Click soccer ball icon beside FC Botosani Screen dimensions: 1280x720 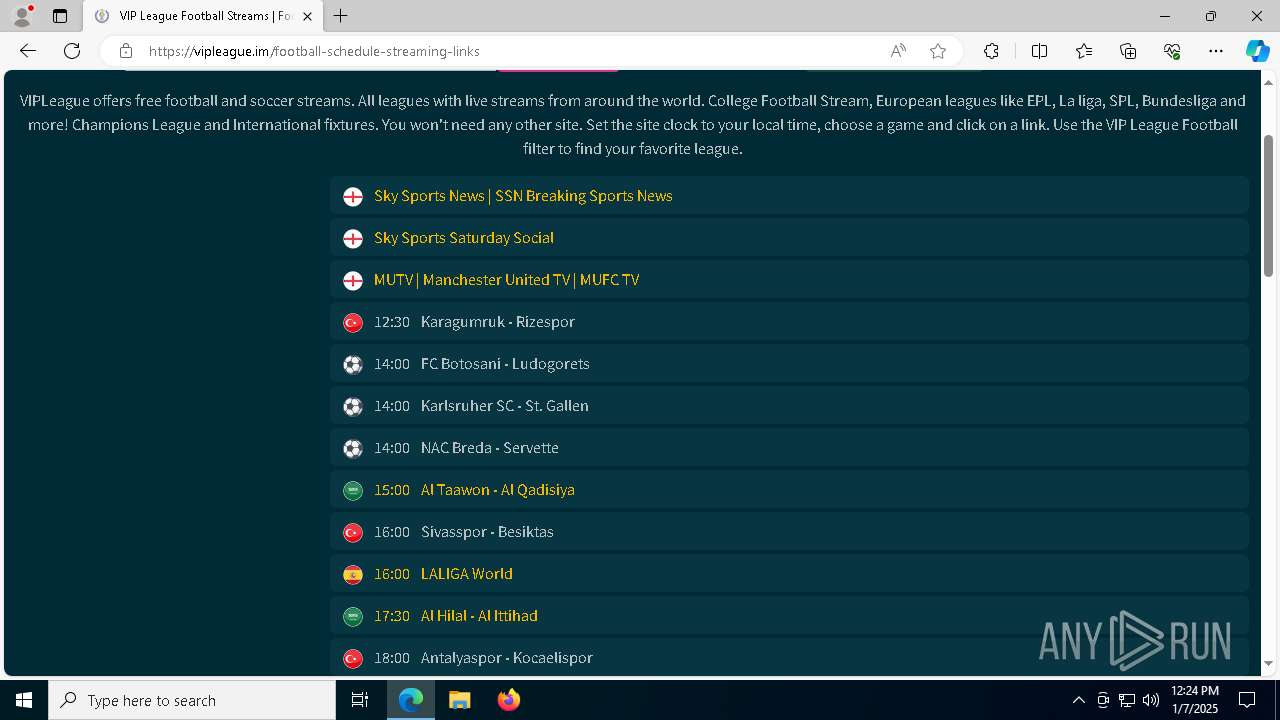(353, 365)
